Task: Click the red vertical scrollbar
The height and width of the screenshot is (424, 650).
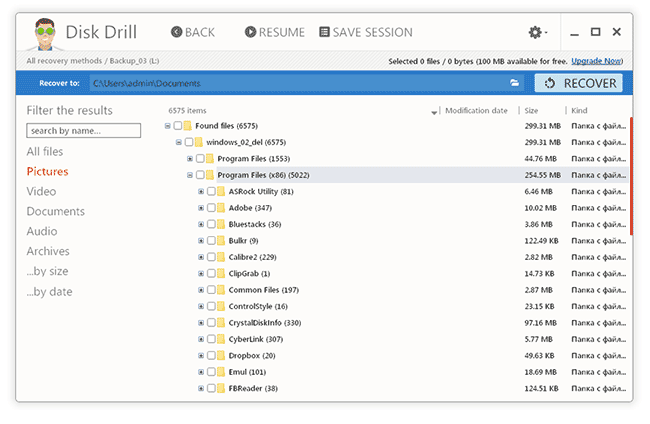Action: tap(631, 176)
